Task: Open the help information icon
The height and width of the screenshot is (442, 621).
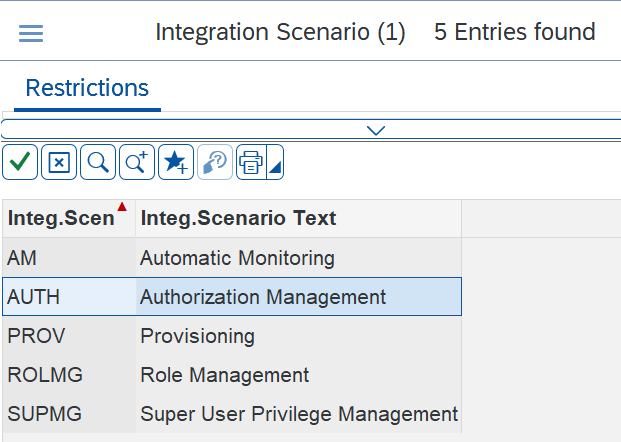Action: pos(215,162)
